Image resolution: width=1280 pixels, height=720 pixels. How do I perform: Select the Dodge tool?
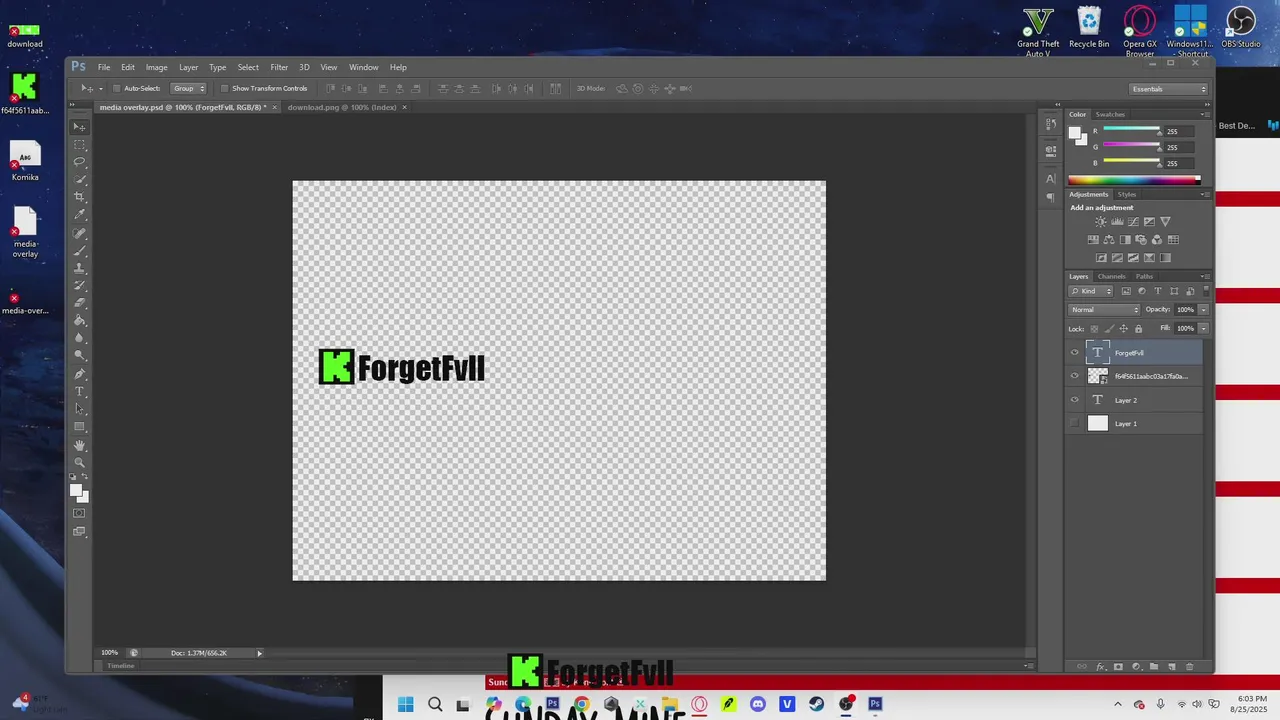point(80,355)
